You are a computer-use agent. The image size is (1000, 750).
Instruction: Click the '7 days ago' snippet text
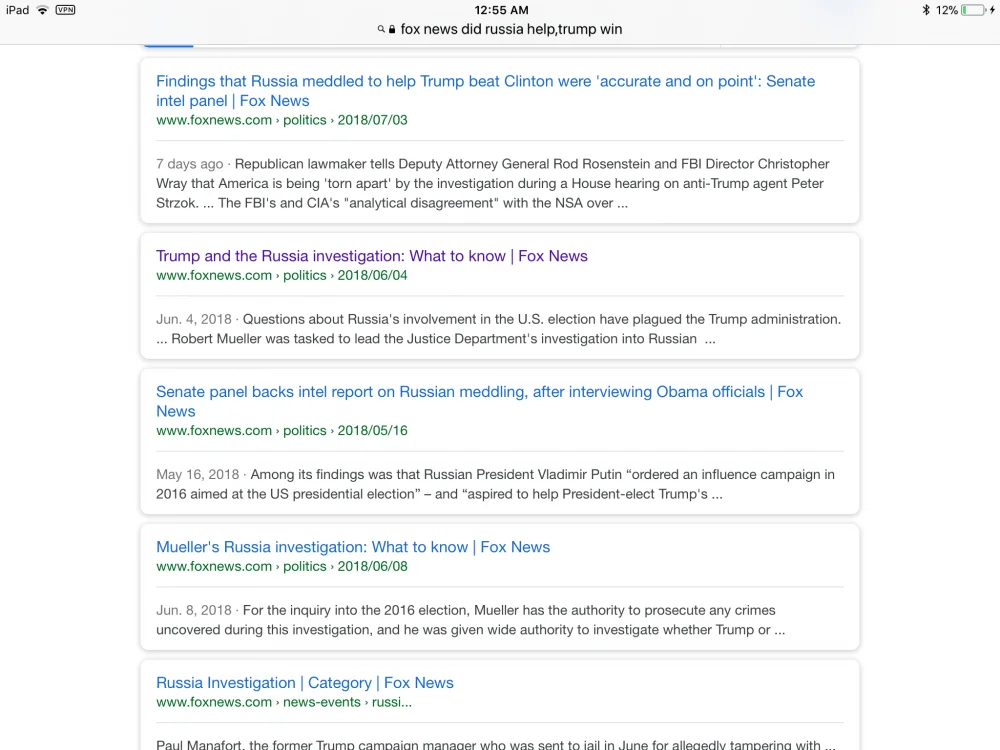tap(493, 183)
